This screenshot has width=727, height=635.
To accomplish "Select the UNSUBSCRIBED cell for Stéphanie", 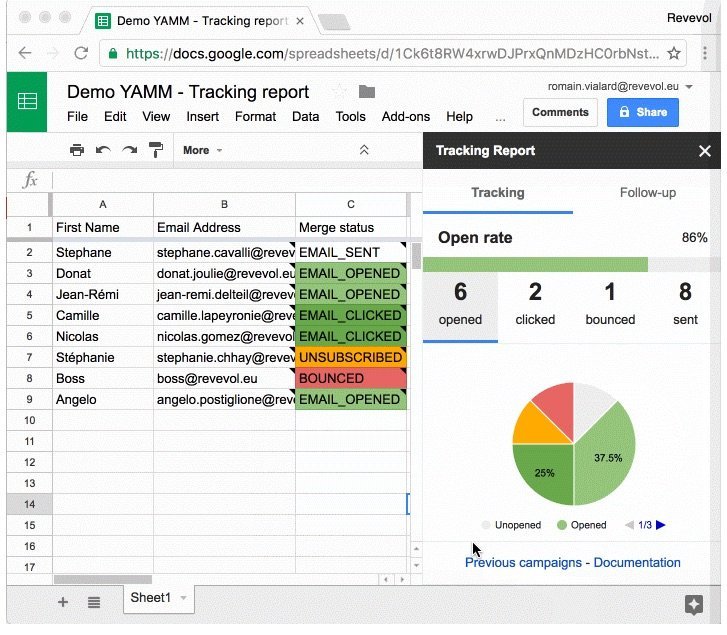I will click(x=351, y=357).
